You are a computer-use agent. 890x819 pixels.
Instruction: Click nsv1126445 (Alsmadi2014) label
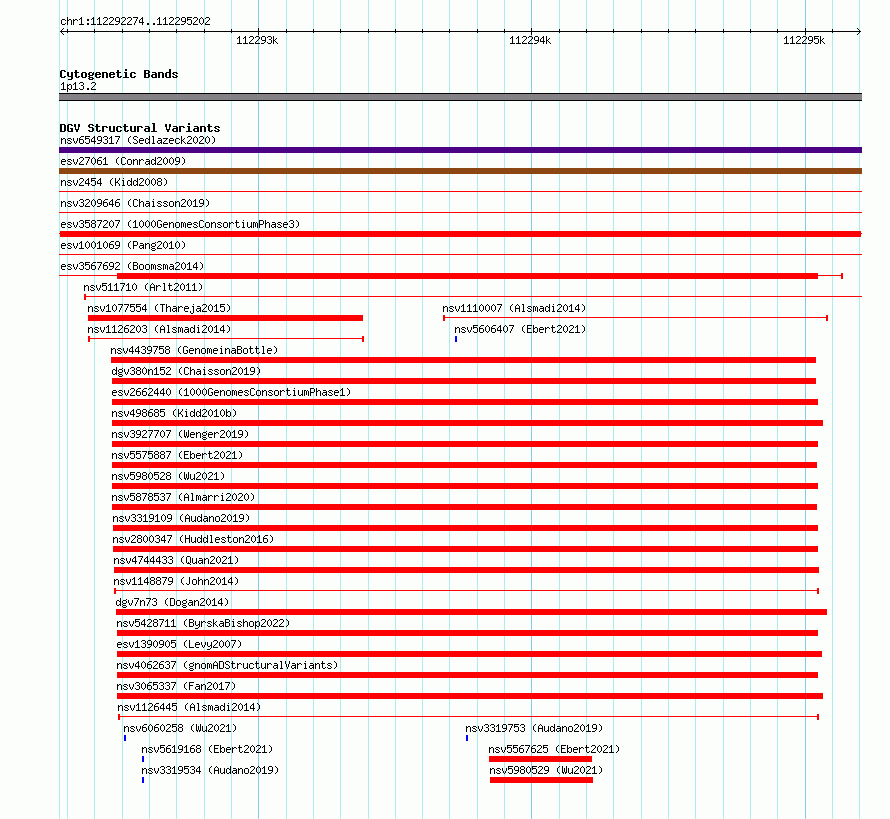pos(189,707)
